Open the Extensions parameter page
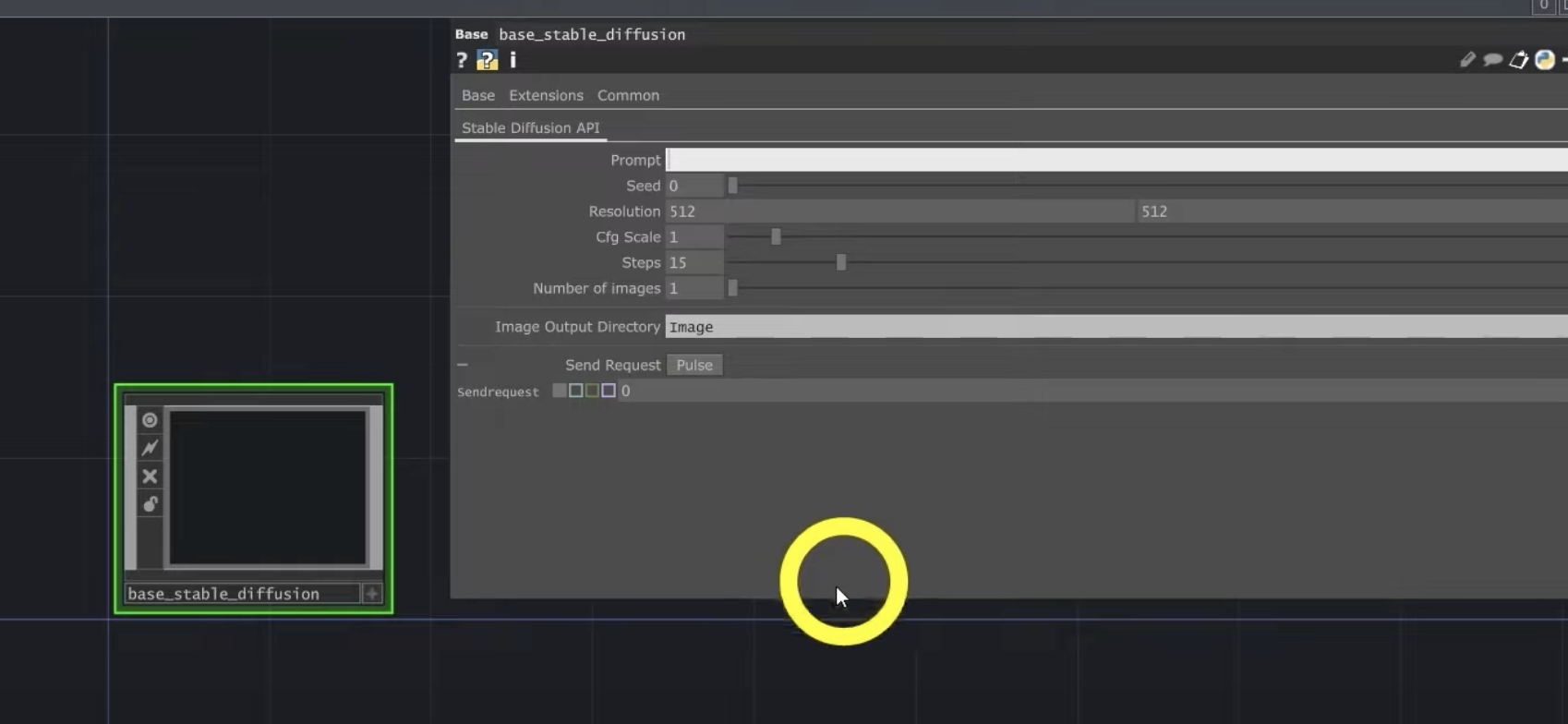Screen dimensions: 1568x724 click(546, 95)
